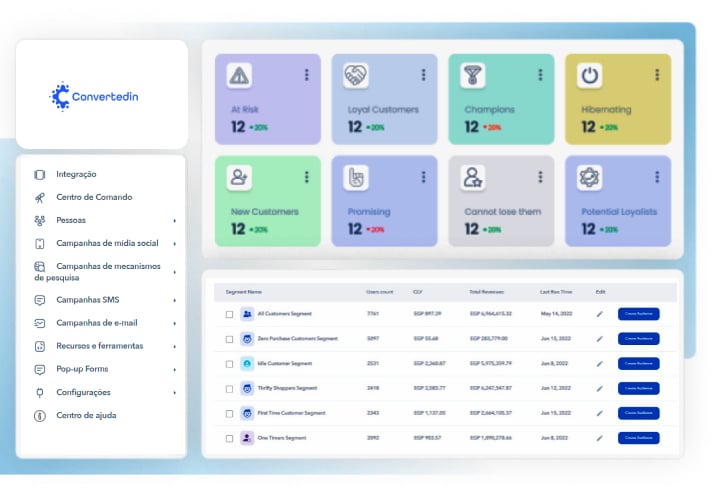723x498 pixels.
Task: Open the At Risk card options menu
Action: click(307, 75)
